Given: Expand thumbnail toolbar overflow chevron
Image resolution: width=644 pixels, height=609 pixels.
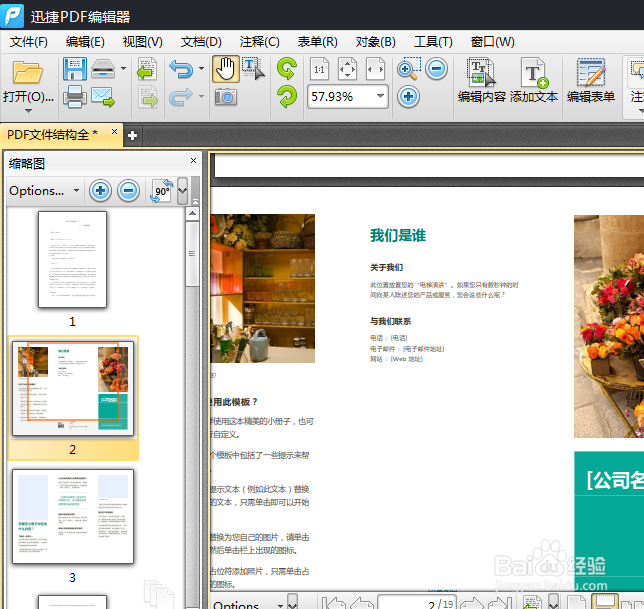Looking at the screenshot, I should click(x=182, y=191).
